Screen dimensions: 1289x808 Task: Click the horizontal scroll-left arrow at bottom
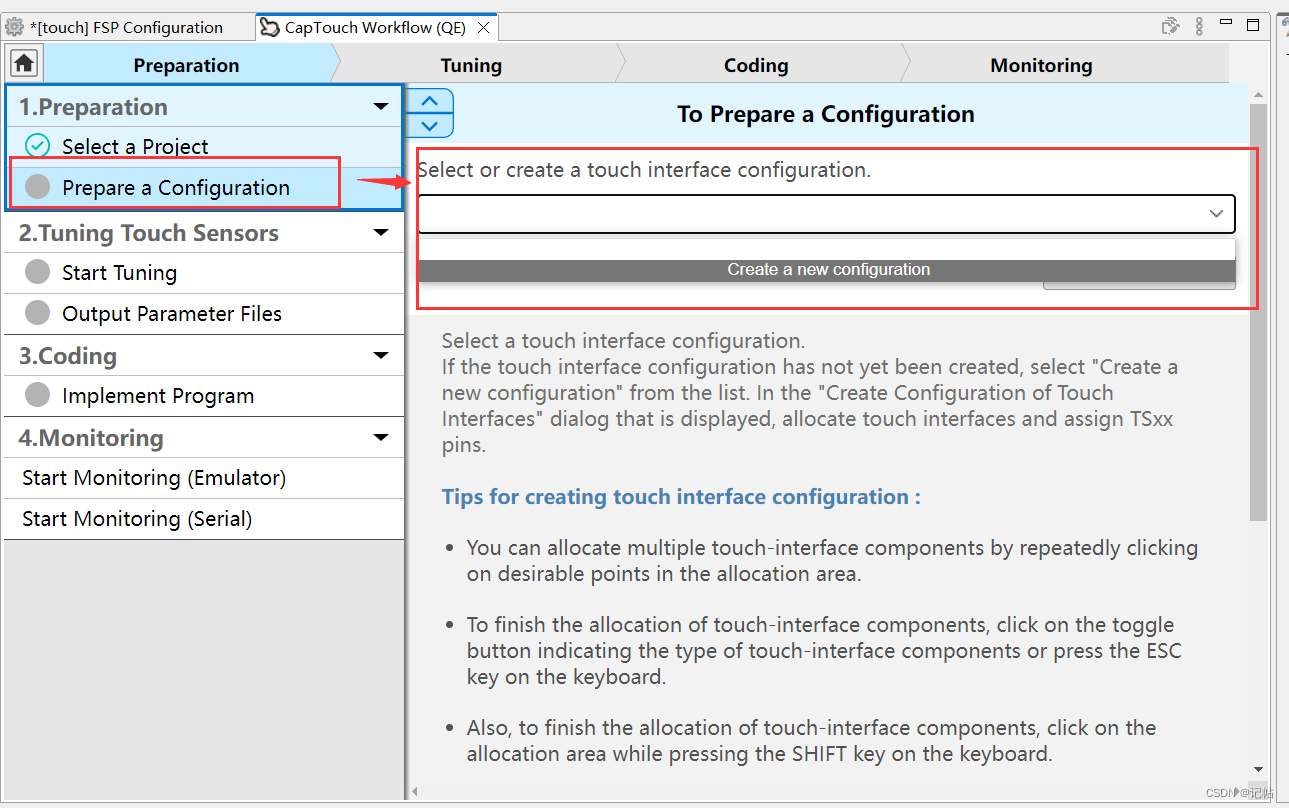tap(413, 791)
